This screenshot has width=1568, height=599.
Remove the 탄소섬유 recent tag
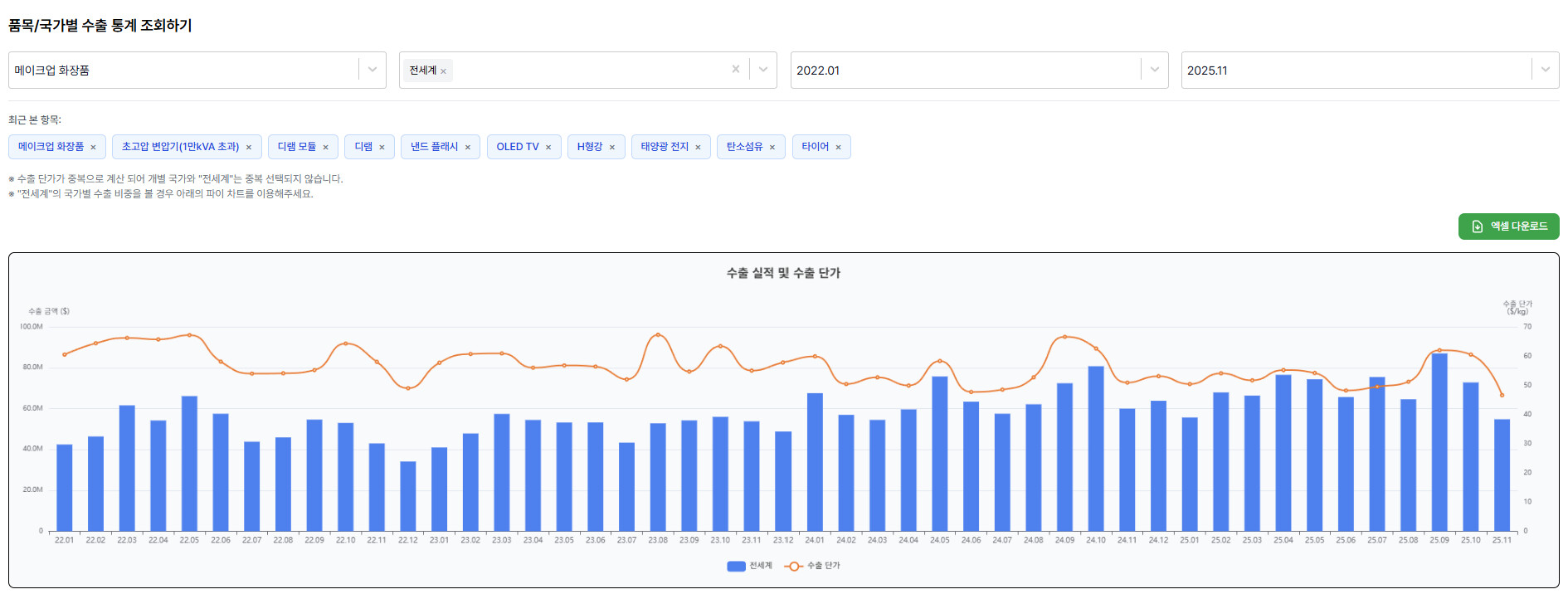tap(772, 148)
